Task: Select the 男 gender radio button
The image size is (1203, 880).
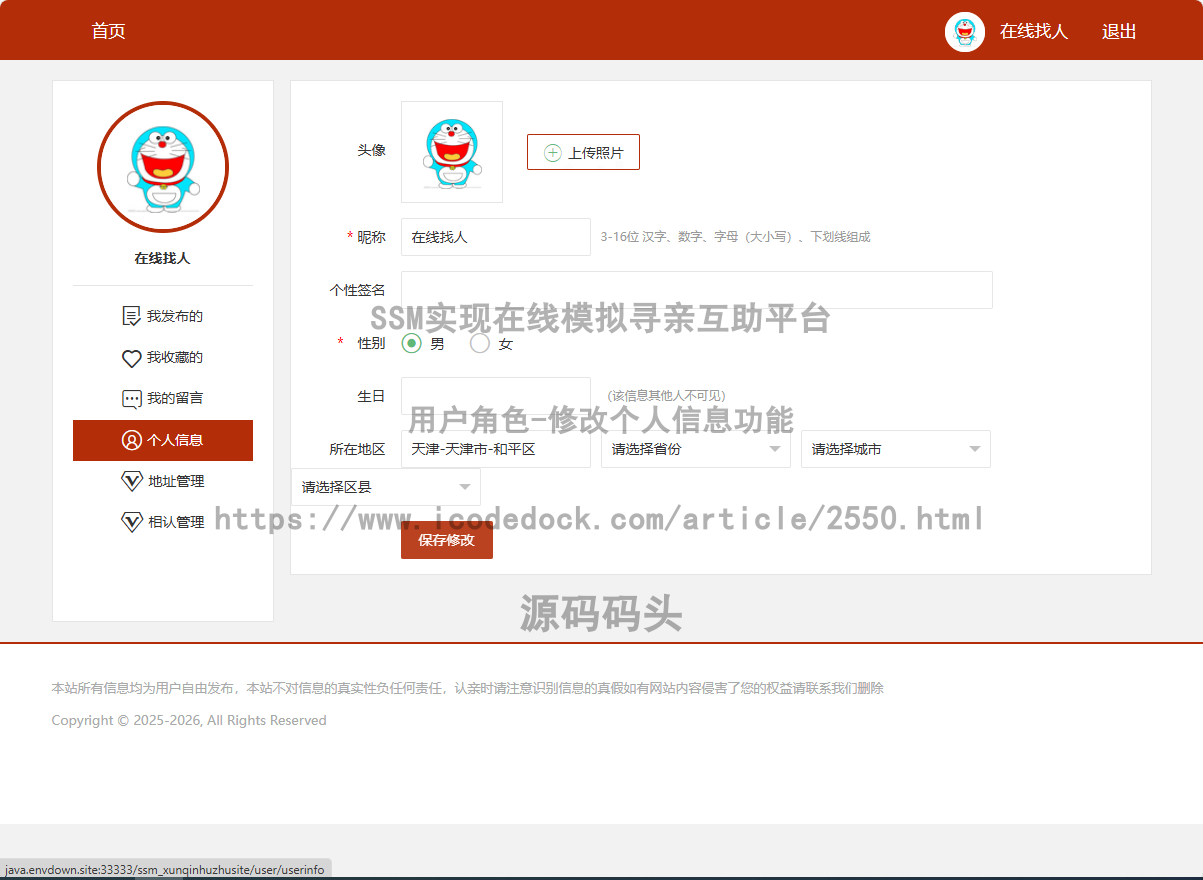Action: pyautogui.click(x=411, y=343)
